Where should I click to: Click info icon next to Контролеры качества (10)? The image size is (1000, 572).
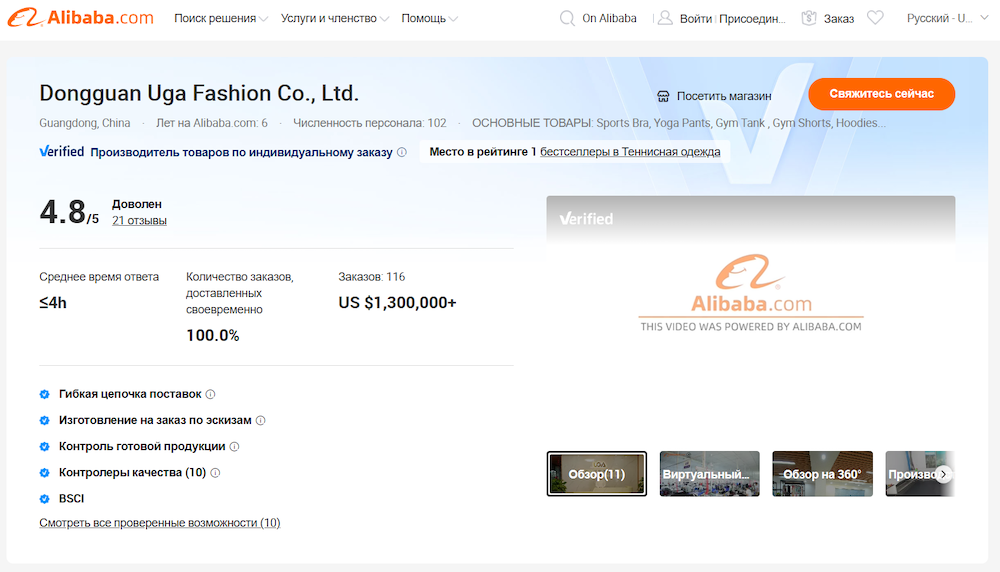point(215,473)
